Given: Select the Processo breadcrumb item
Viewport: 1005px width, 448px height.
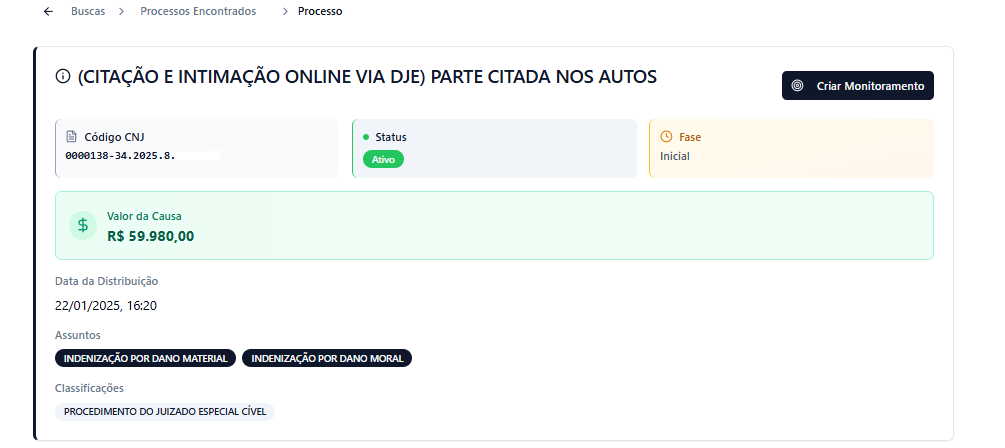Looking at the screenshot, I should click(320, 12).
